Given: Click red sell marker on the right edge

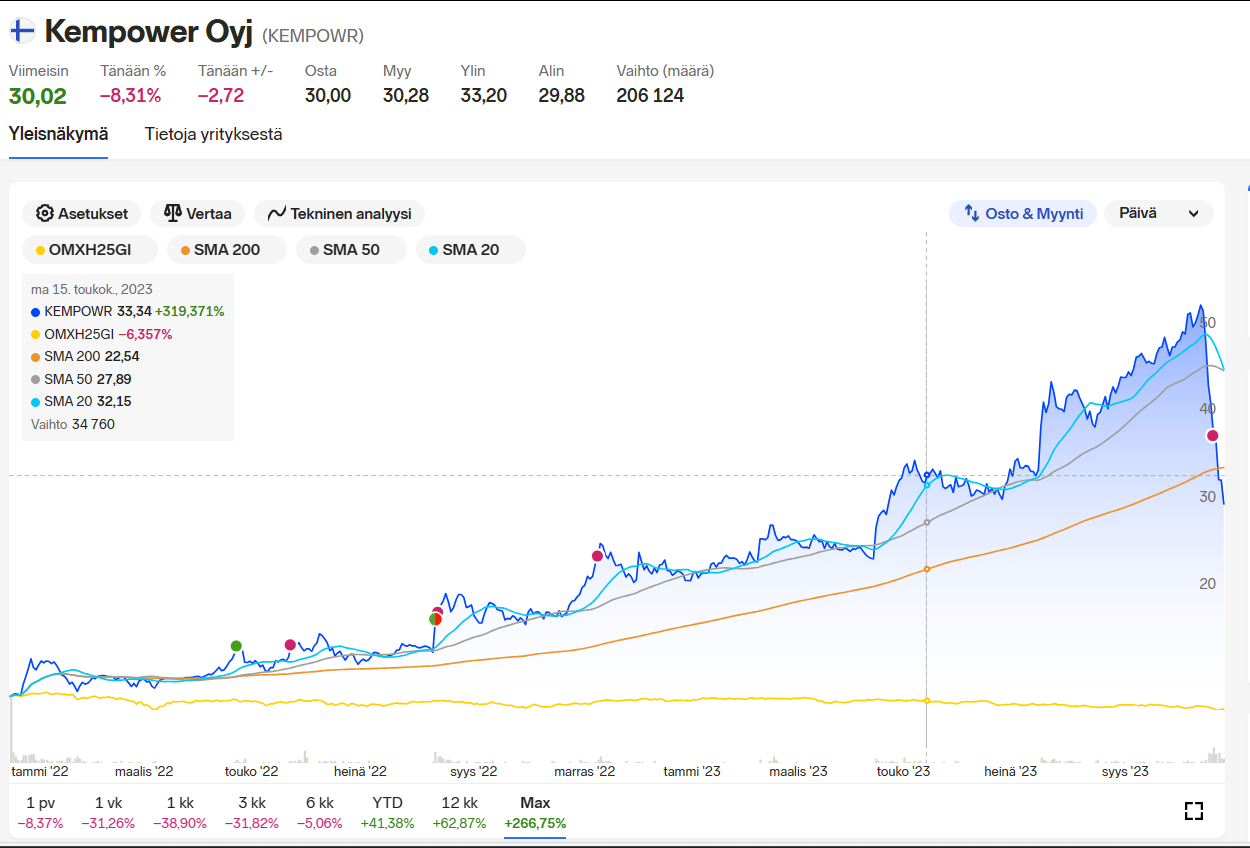Looking at the screenshot, I should (1212, 435).
